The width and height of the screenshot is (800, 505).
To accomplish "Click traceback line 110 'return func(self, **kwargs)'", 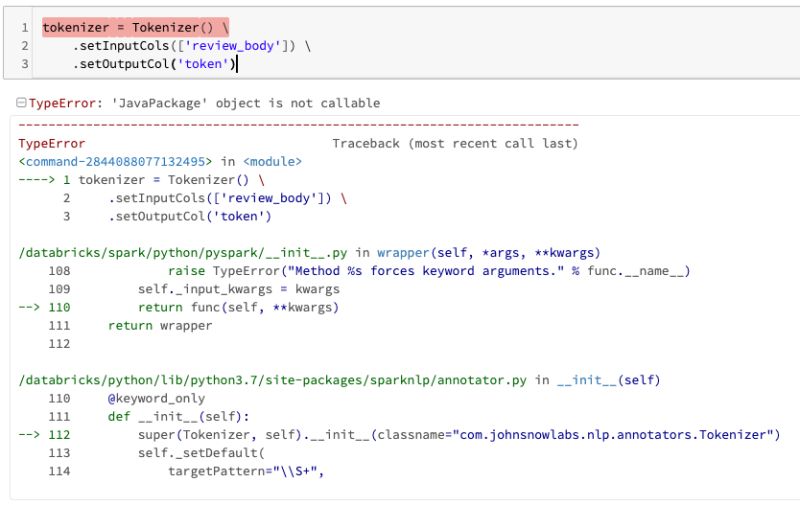I will point(238,308).
